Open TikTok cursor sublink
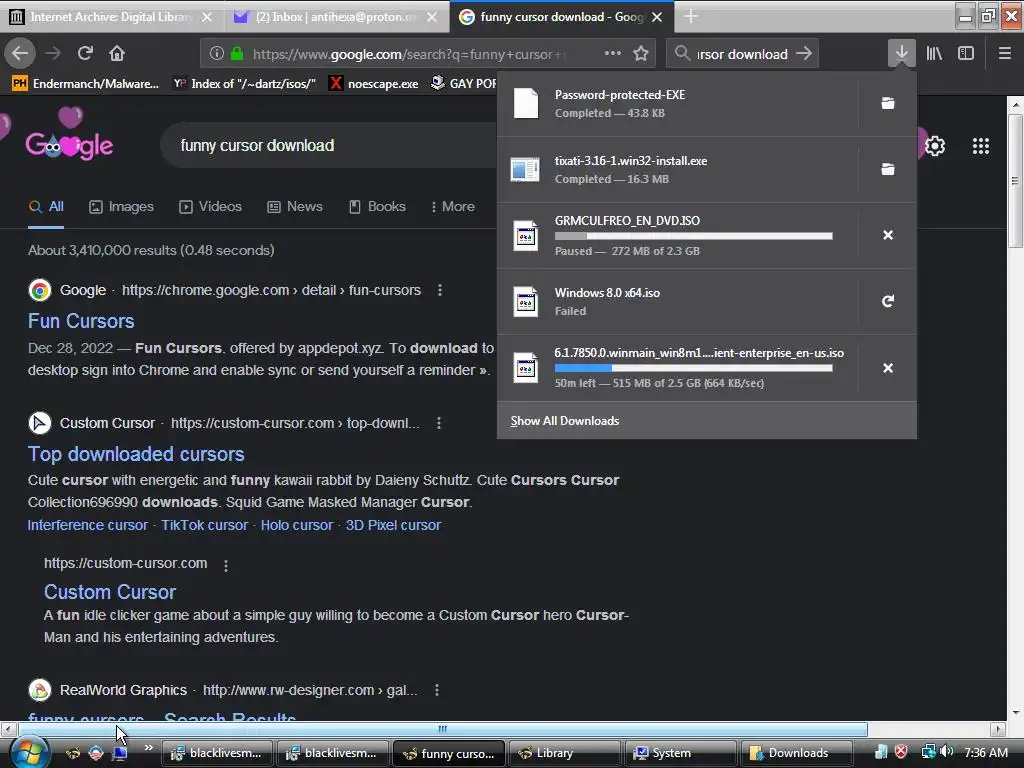Image resolution: width=1024 pixels, height=768 pixels. pos(204,525)
